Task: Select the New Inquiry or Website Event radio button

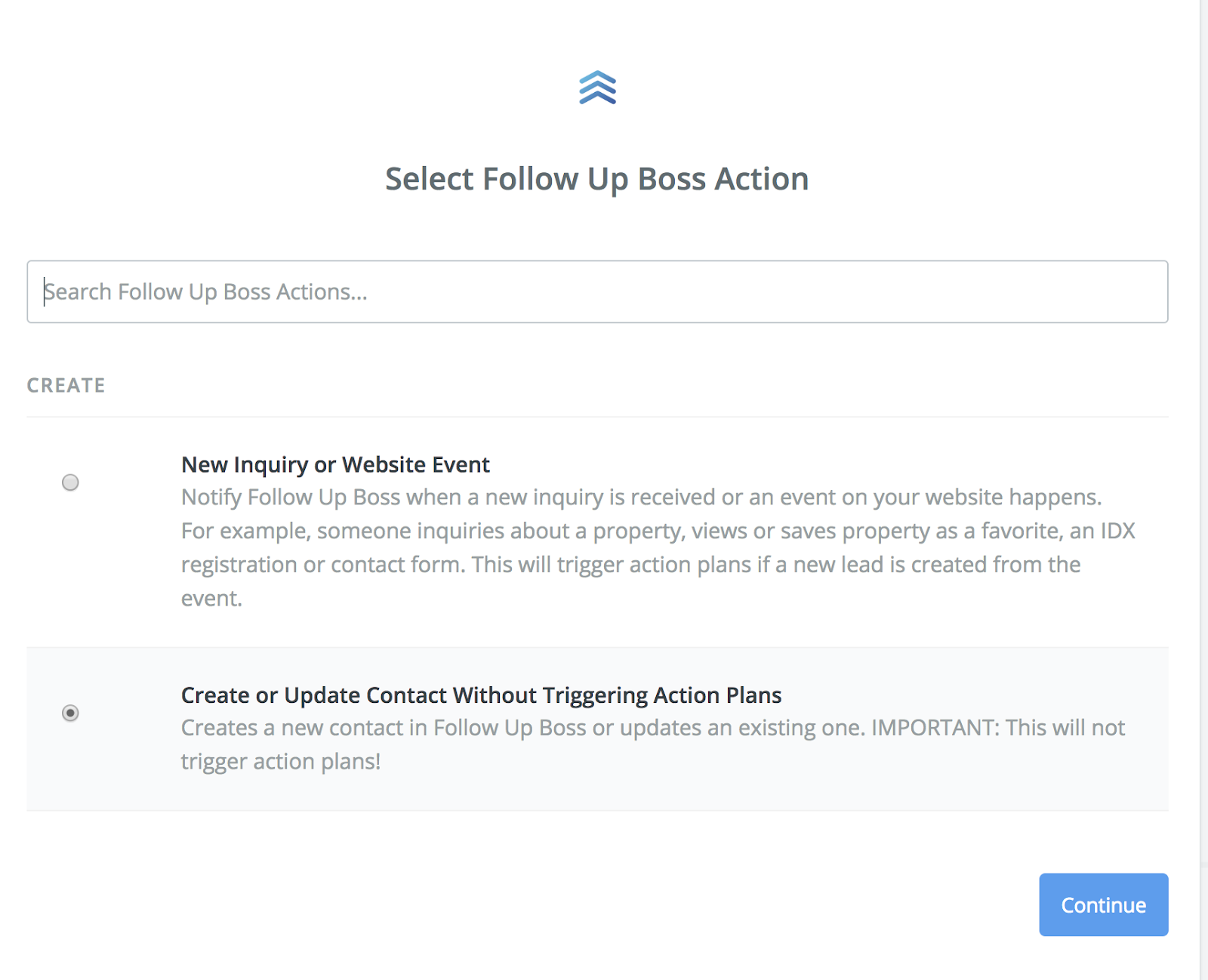Action: tap(70, 482)
